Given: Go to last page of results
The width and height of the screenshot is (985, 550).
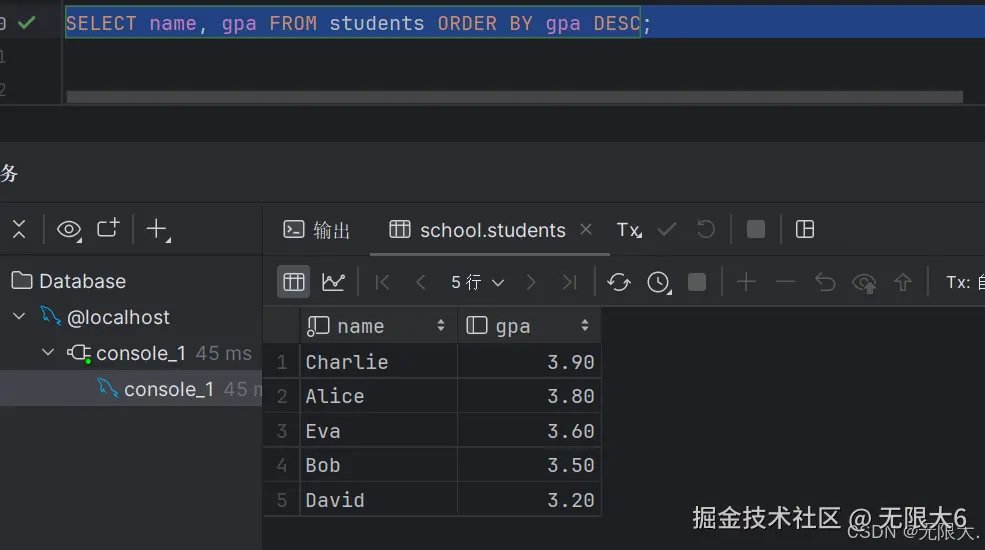Looking at the screenshot, I should tap(570, 283).
